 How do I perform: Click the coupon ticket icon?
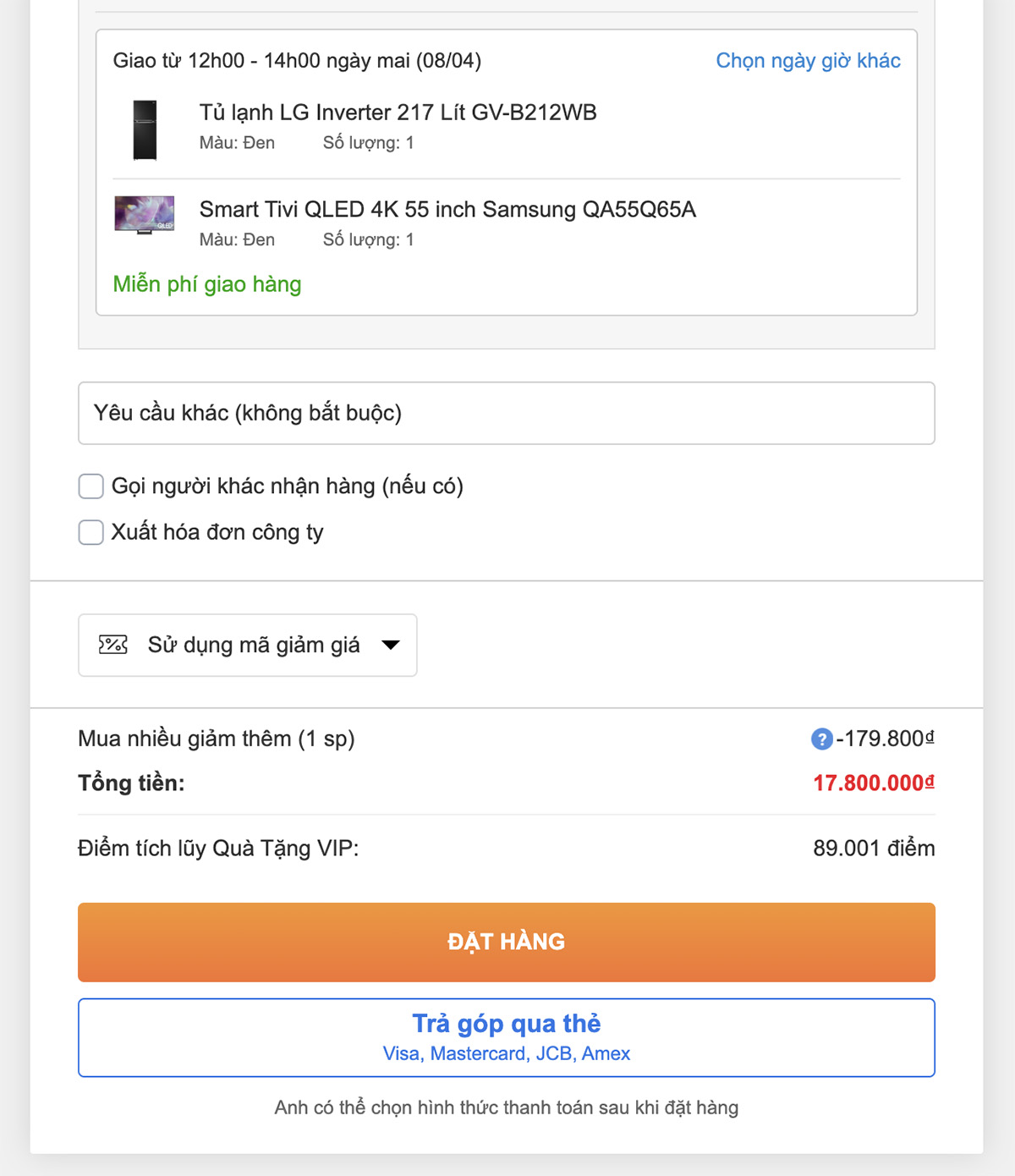pos(113,645)
